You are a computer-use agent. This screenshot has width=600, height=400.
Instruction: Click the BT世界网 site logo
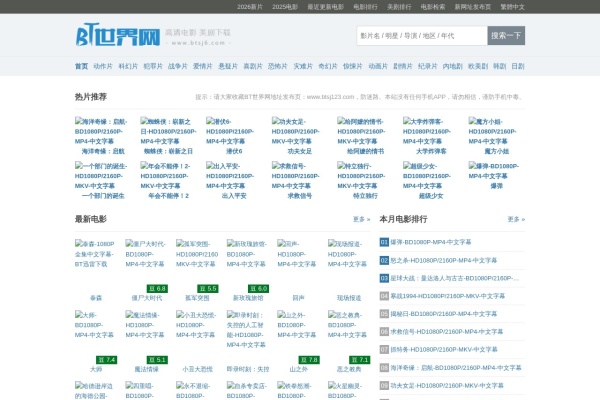tap(117, 35)
